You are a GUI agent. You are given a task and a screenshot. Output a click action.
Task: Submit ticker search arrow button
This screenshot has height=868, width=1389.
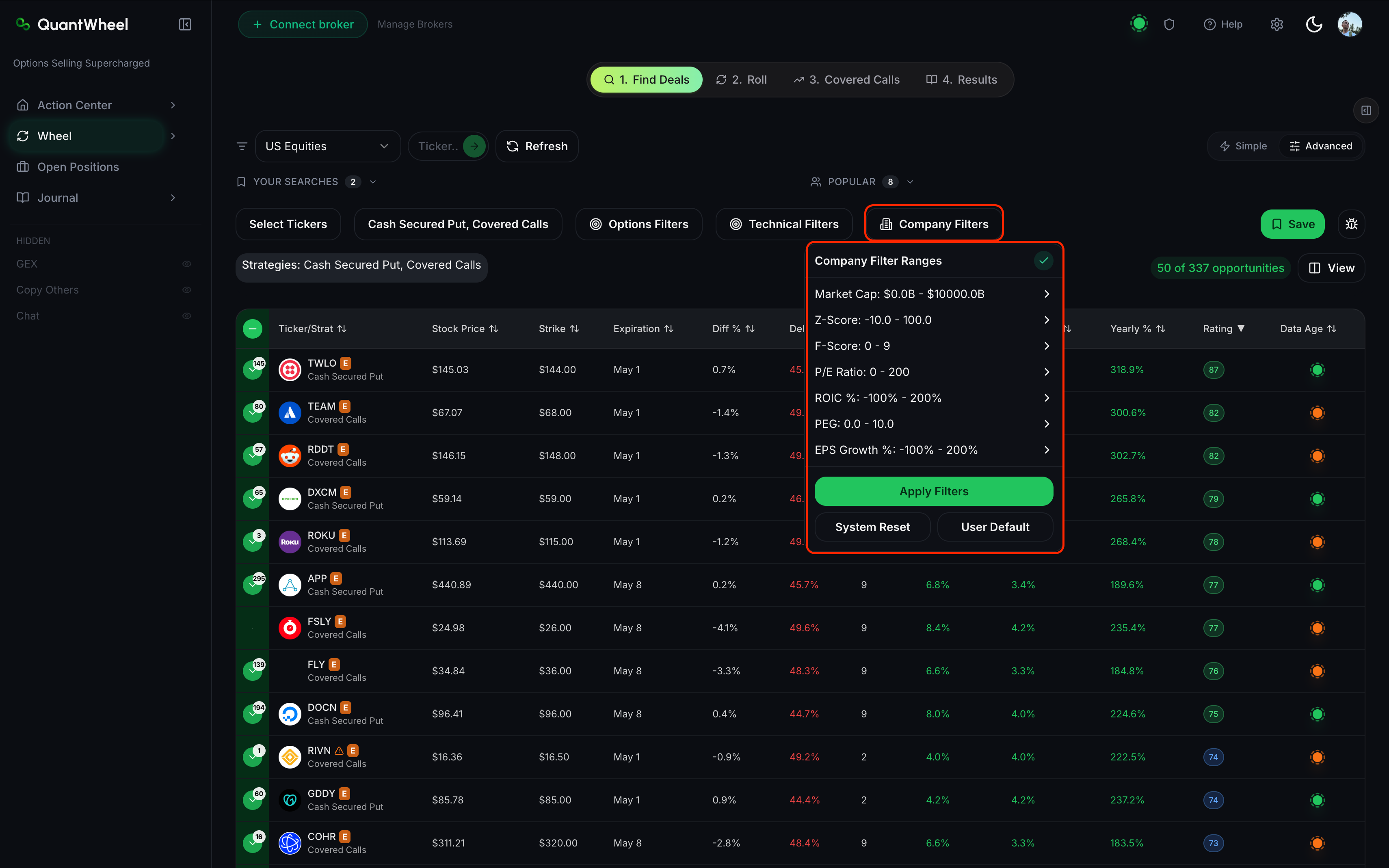pyautogui.click(x=474, y=146)
